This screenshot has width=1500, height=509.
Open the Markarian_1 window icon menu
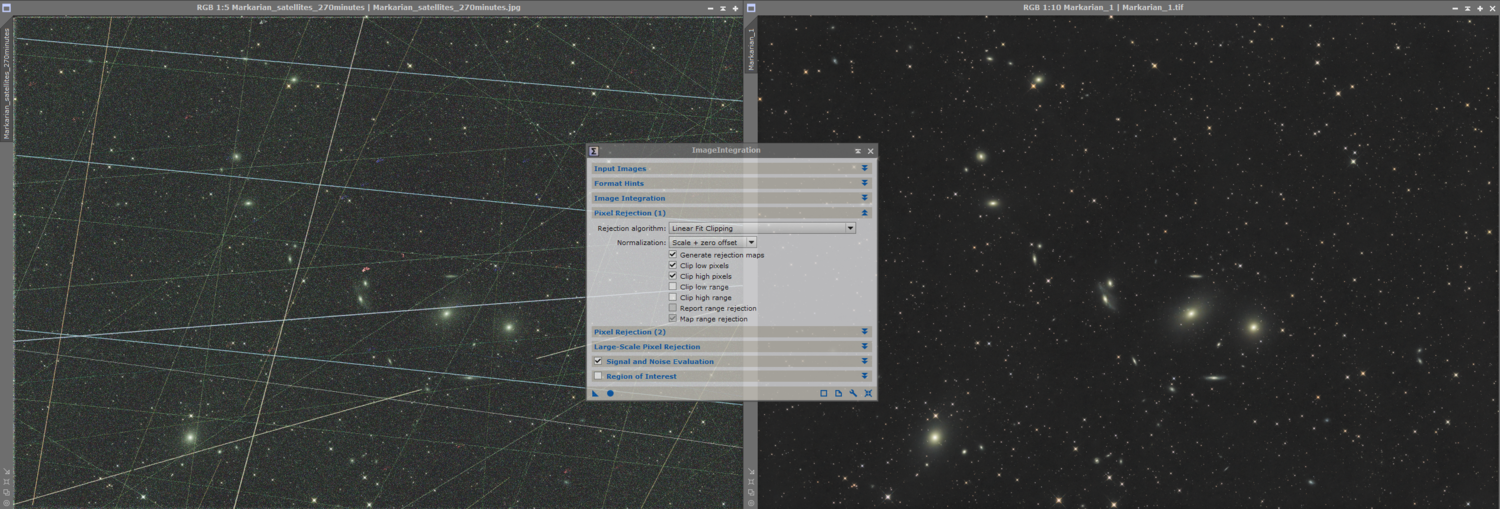coord(751,7)
